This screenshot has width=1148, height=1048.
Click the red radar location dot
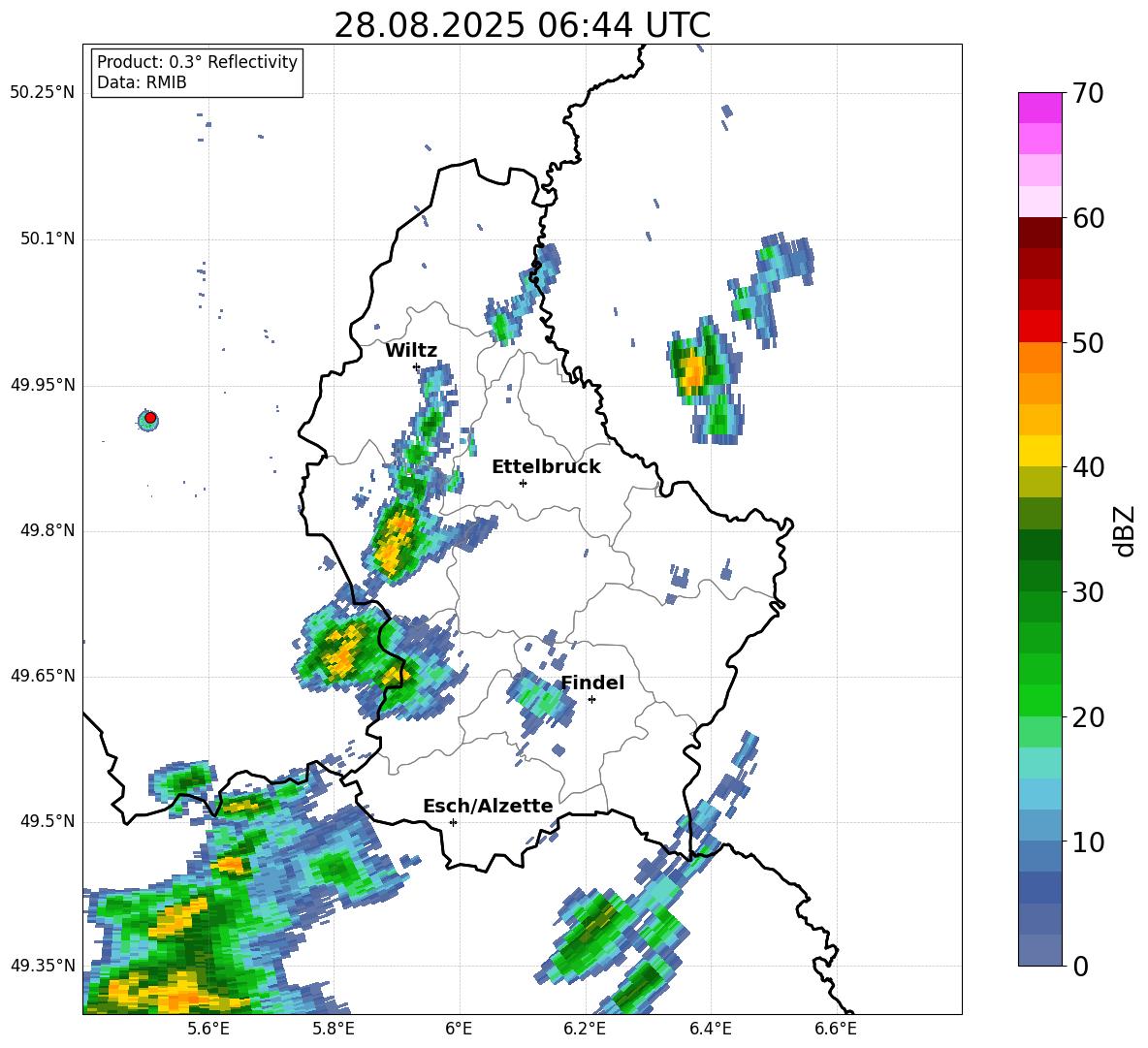click(x=150, y=418)
